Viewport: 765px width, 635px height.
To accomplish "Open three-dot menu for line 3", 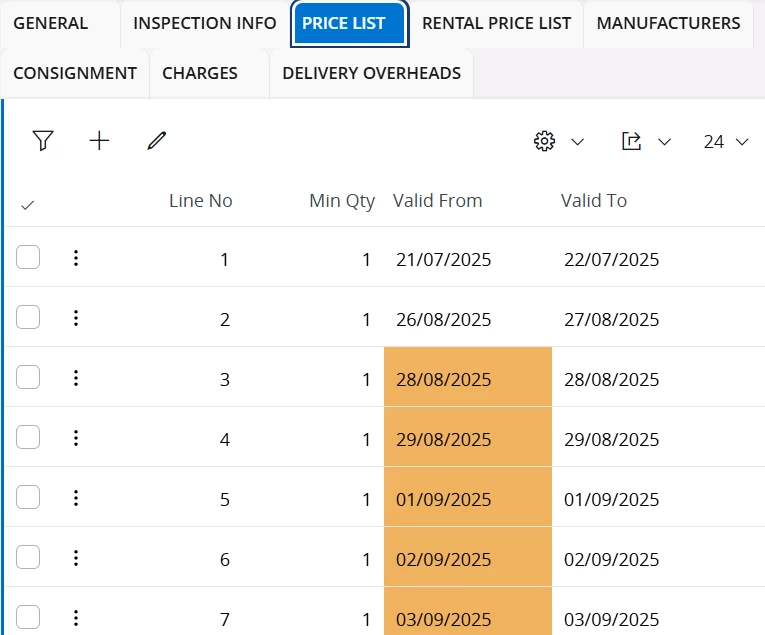I will click(76, 378).
